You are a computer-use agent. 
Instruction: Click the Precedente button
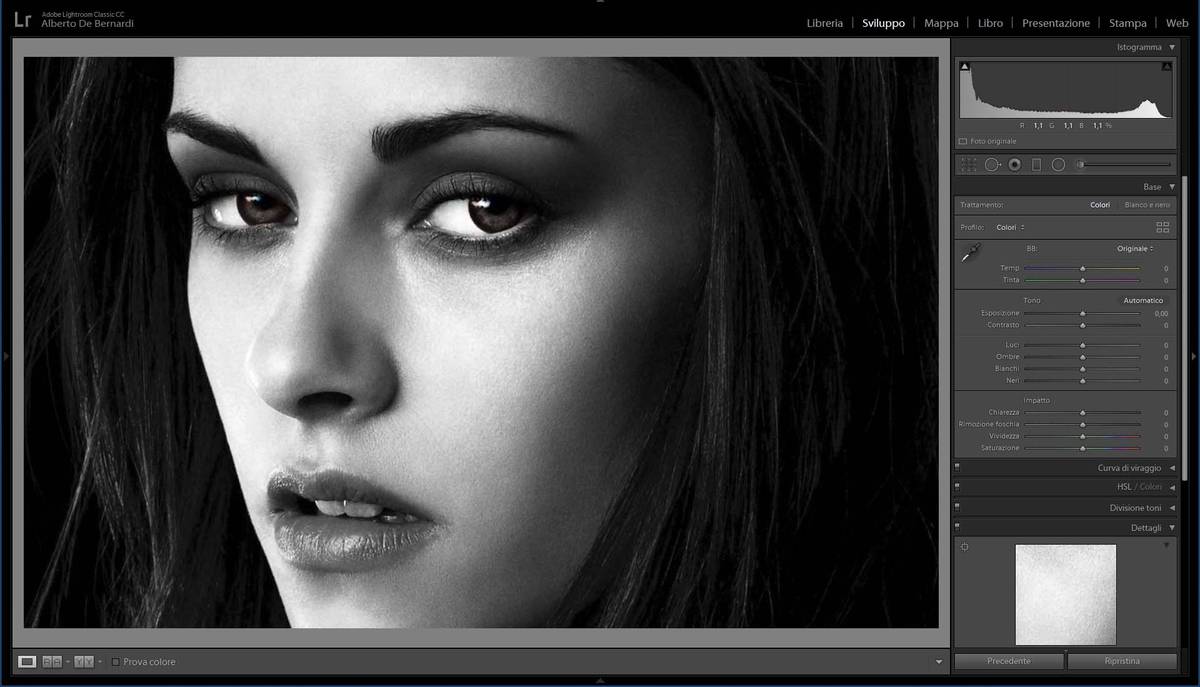(1008, 661)
